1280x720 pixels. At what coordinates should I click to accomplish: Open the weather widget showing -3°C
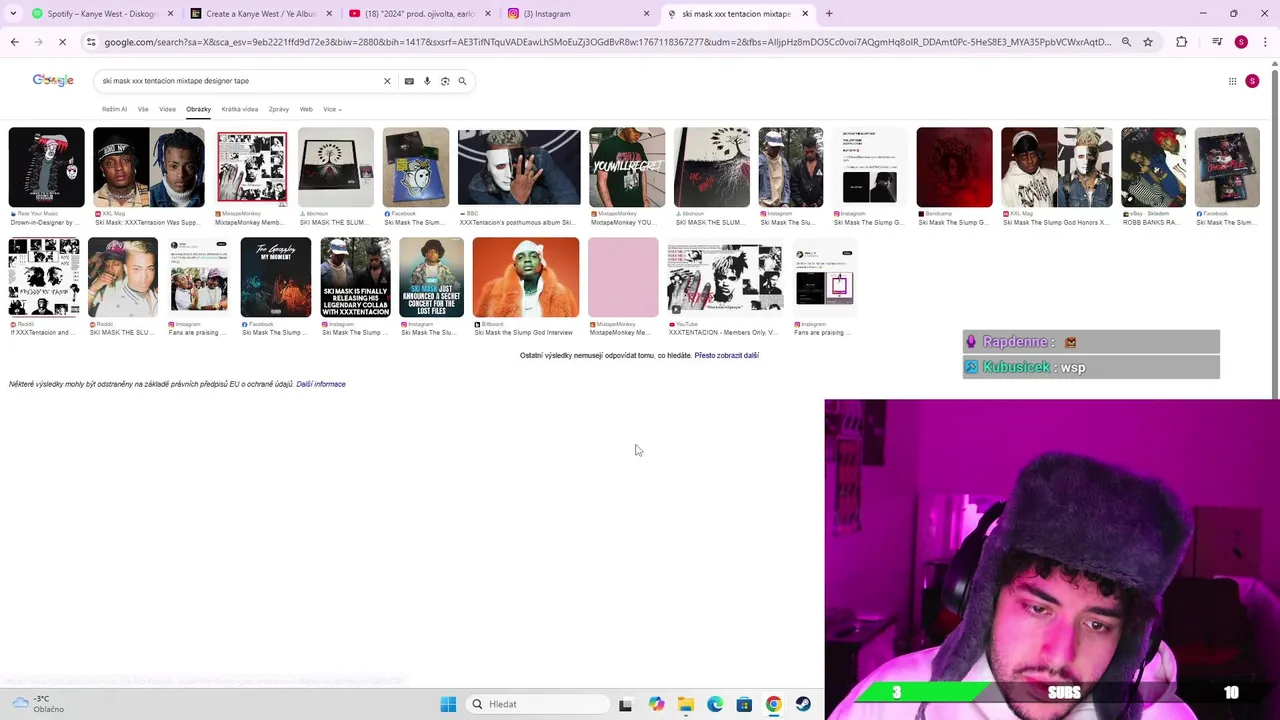click(38, 704)
